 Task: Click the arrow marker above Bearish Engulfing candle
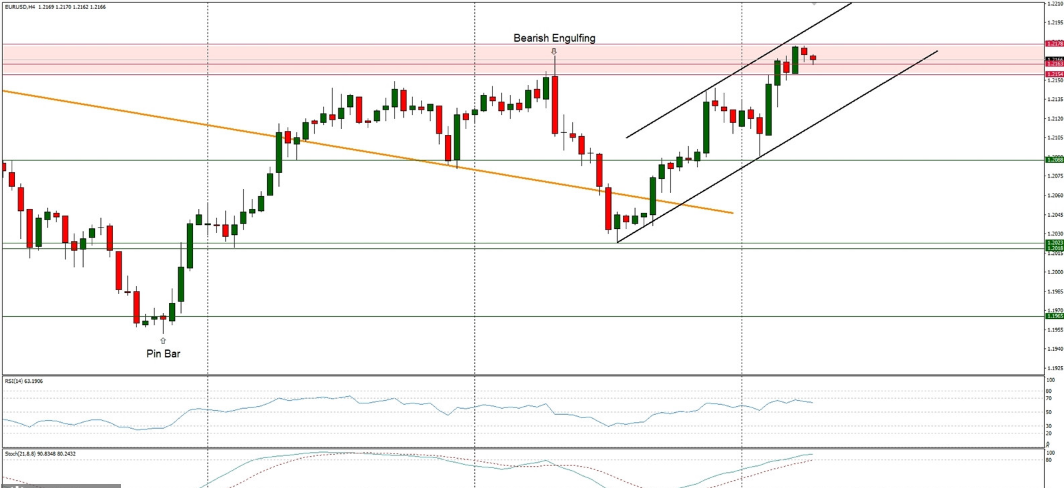click(554, 51)
